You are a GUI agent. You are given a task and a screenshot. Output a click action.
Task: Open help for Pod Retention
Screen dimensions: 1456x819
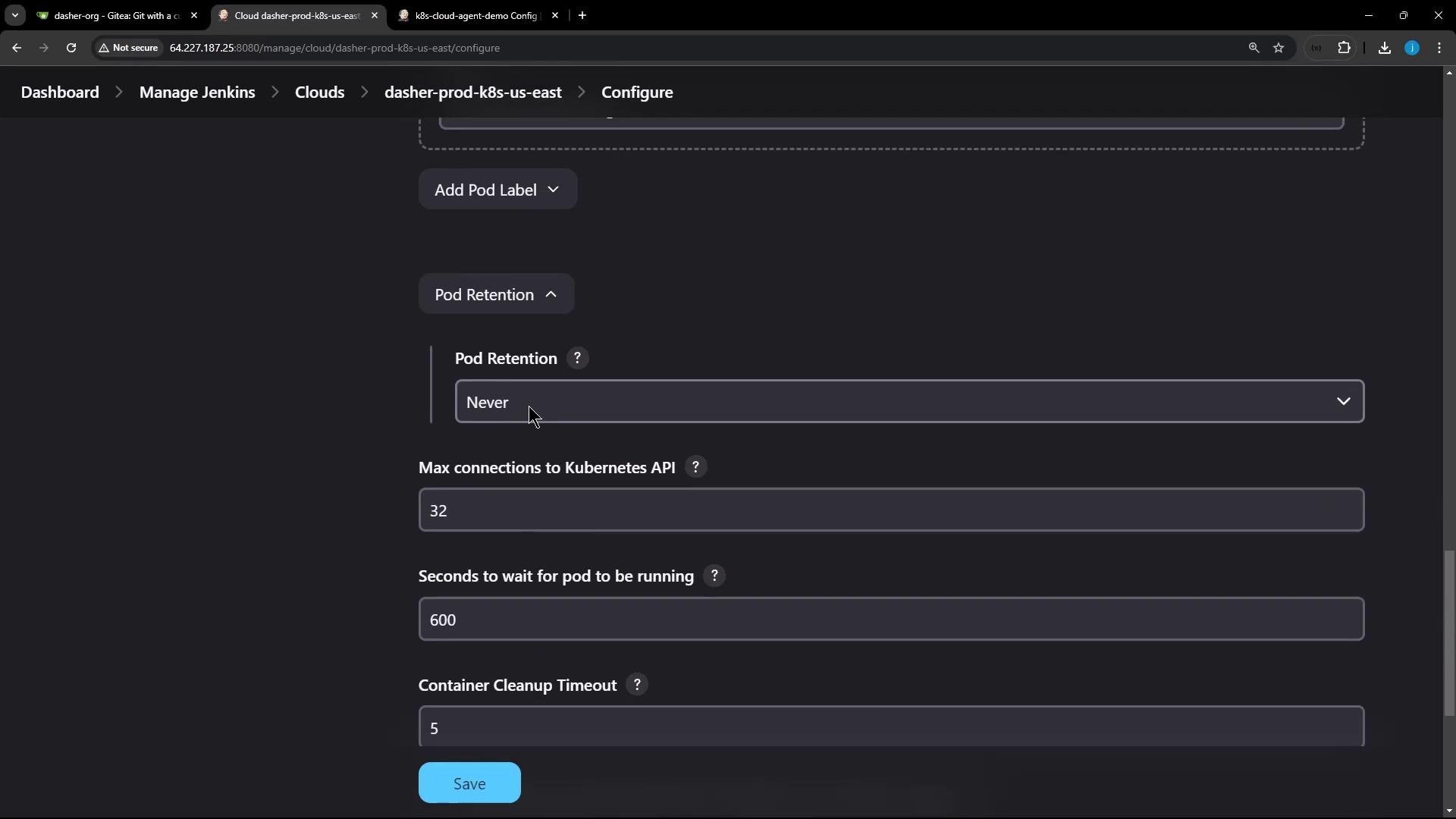point(577,358)
